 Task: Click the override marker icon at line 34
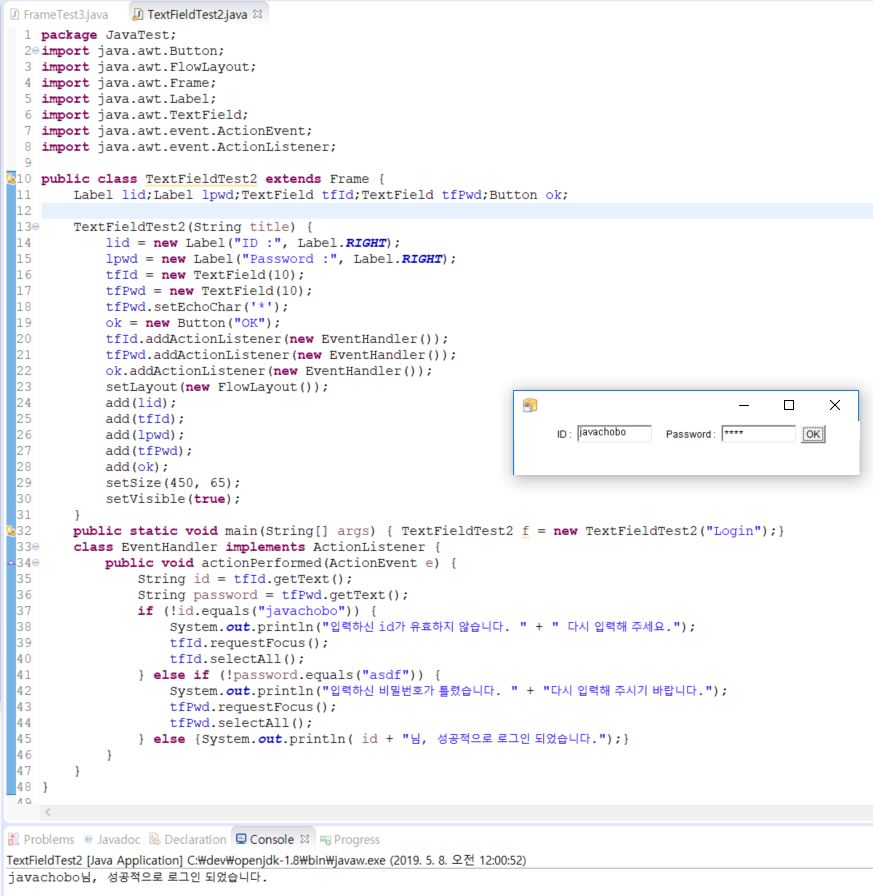(11, 563)
